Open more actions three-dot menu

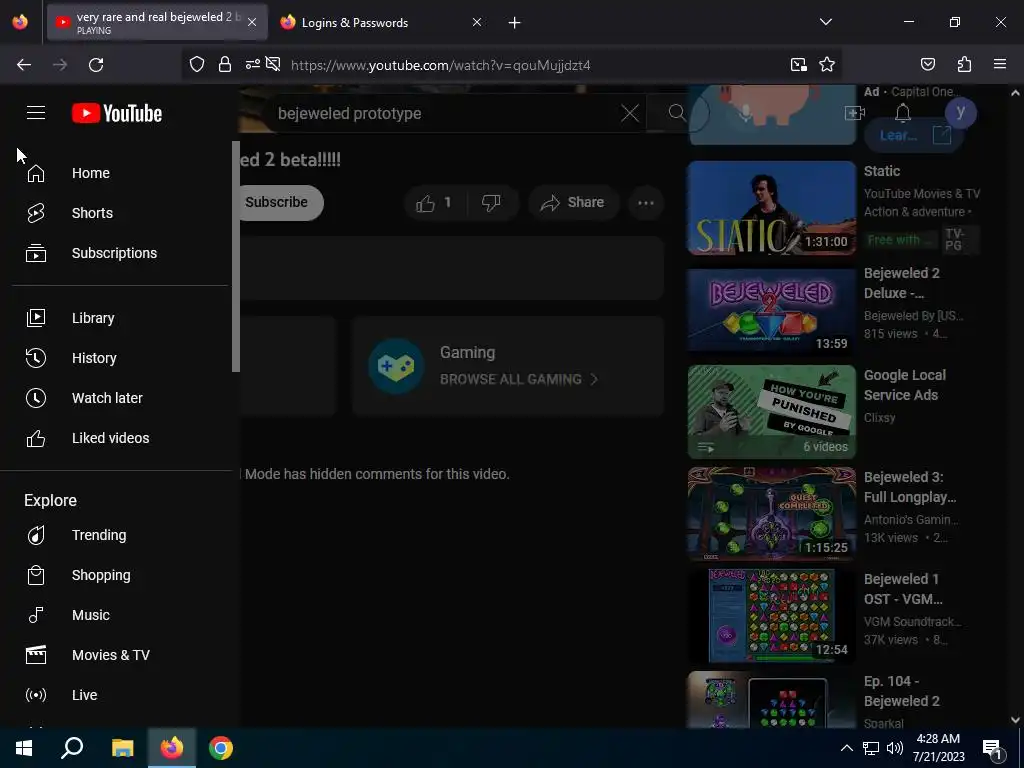(x=646, y=203)
